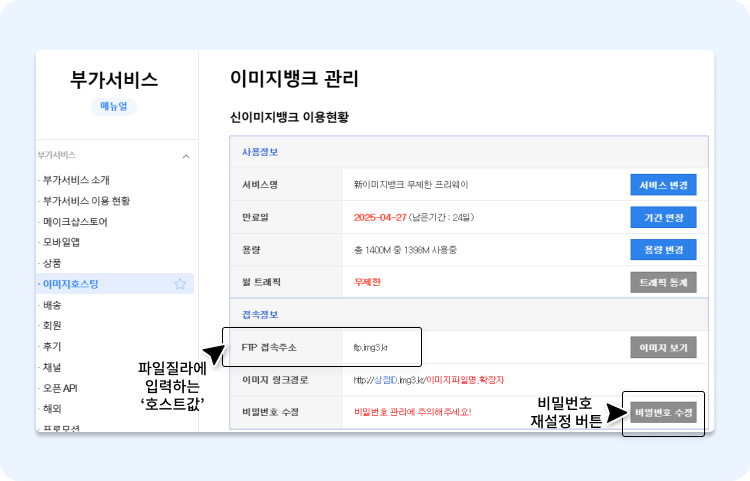
Task: Click the 이미지뱅크 관리 page title
Action: [x=294, y=79]
